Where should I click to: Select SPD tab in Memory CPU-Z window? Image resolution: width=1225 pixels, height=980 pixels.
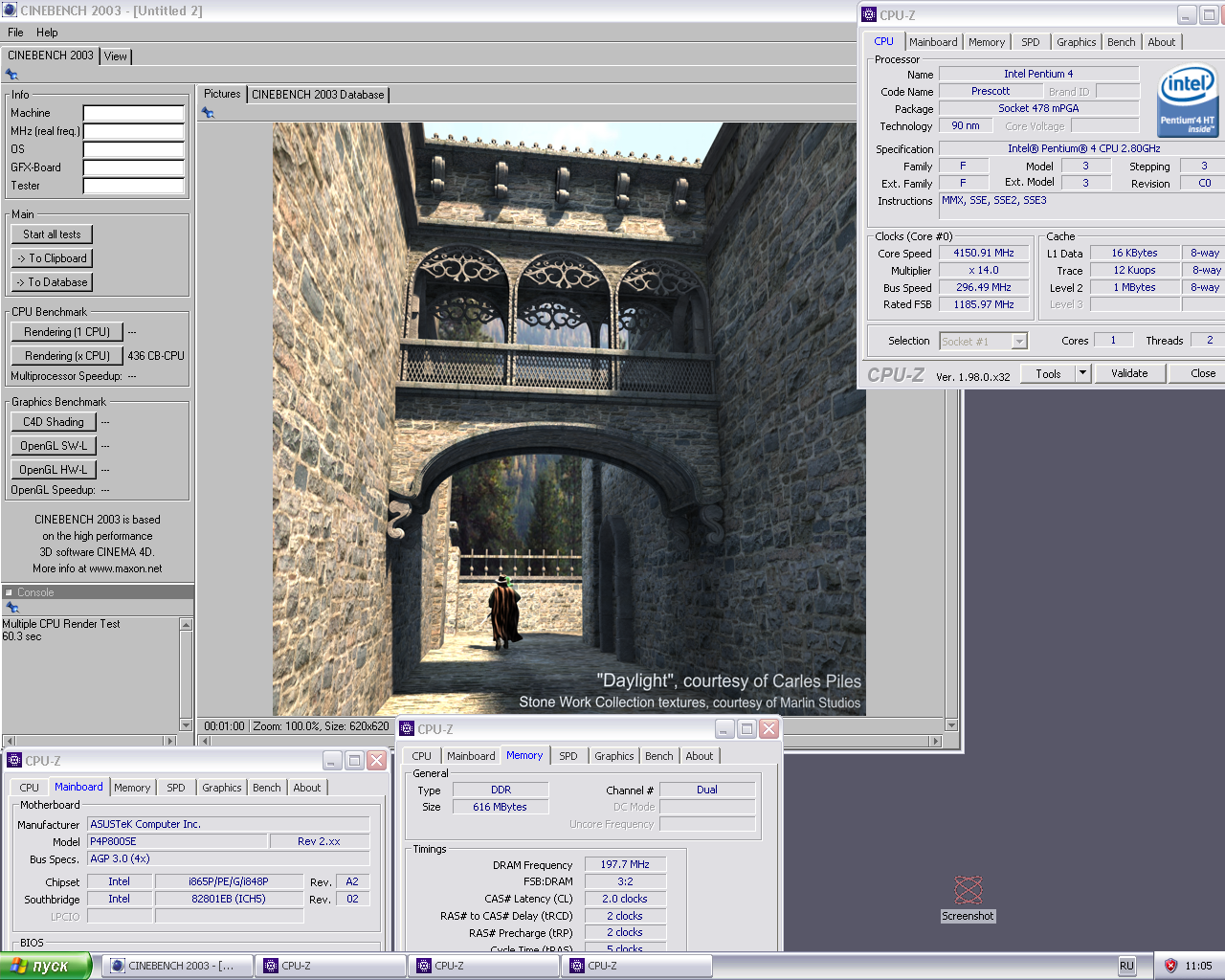pyautogui.click(x=568, y=756)
